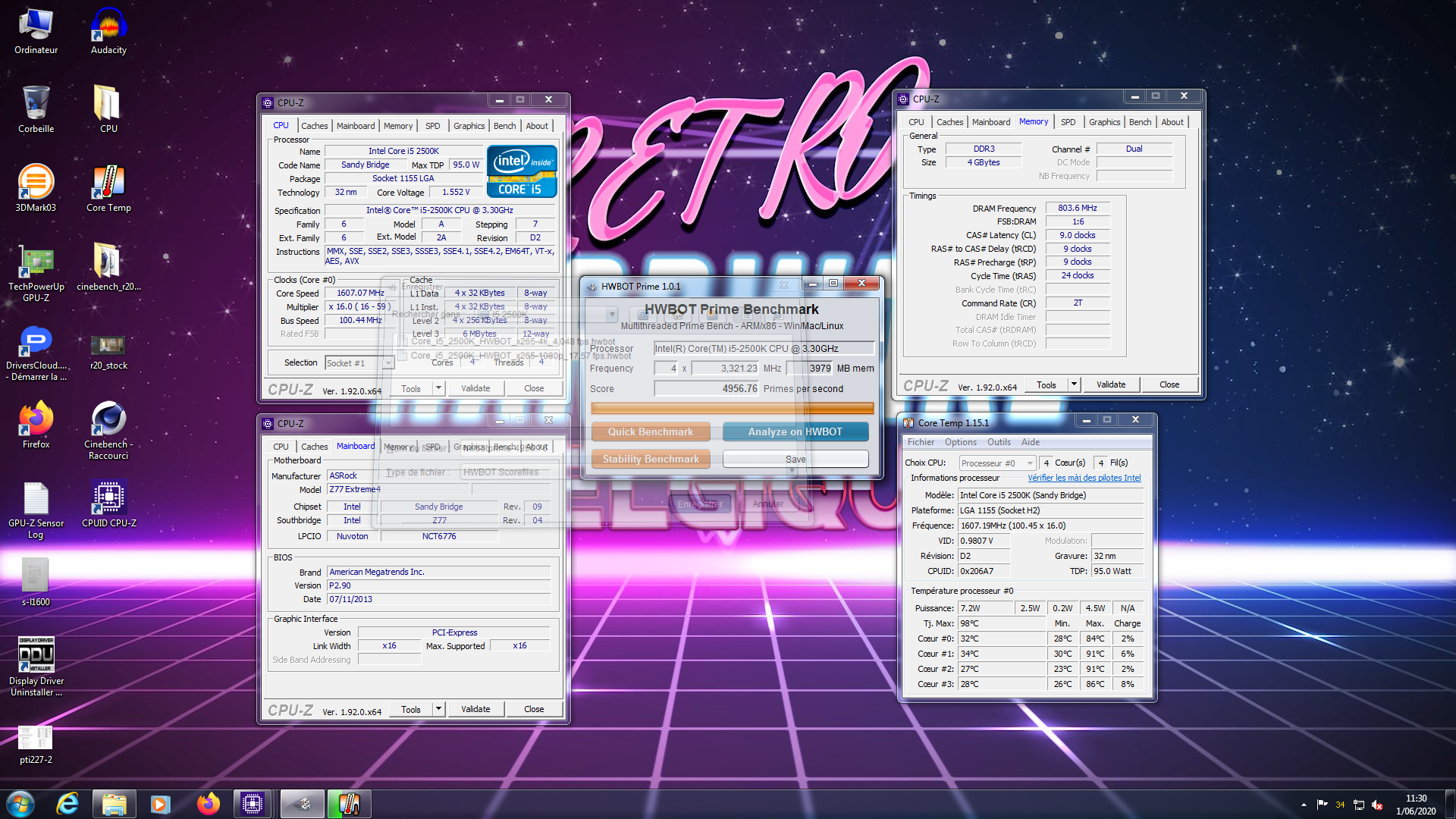The width and height of the screenshot is (1456, 819).
Task: Click the HWBOT Prime title bar icon
Action: 591,286
